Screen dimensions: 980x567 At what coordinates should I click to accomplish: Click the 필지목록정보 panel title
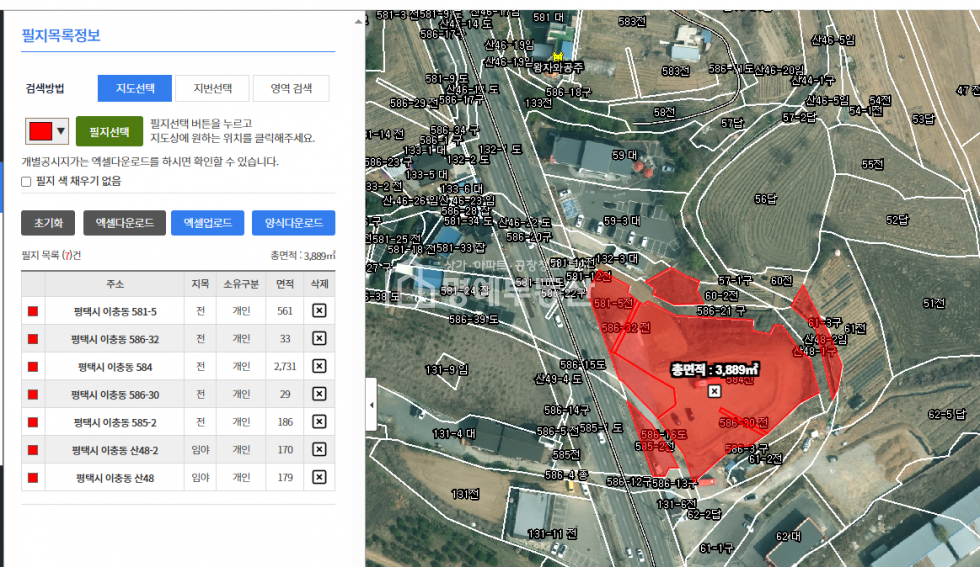click(x=61, y=35)
